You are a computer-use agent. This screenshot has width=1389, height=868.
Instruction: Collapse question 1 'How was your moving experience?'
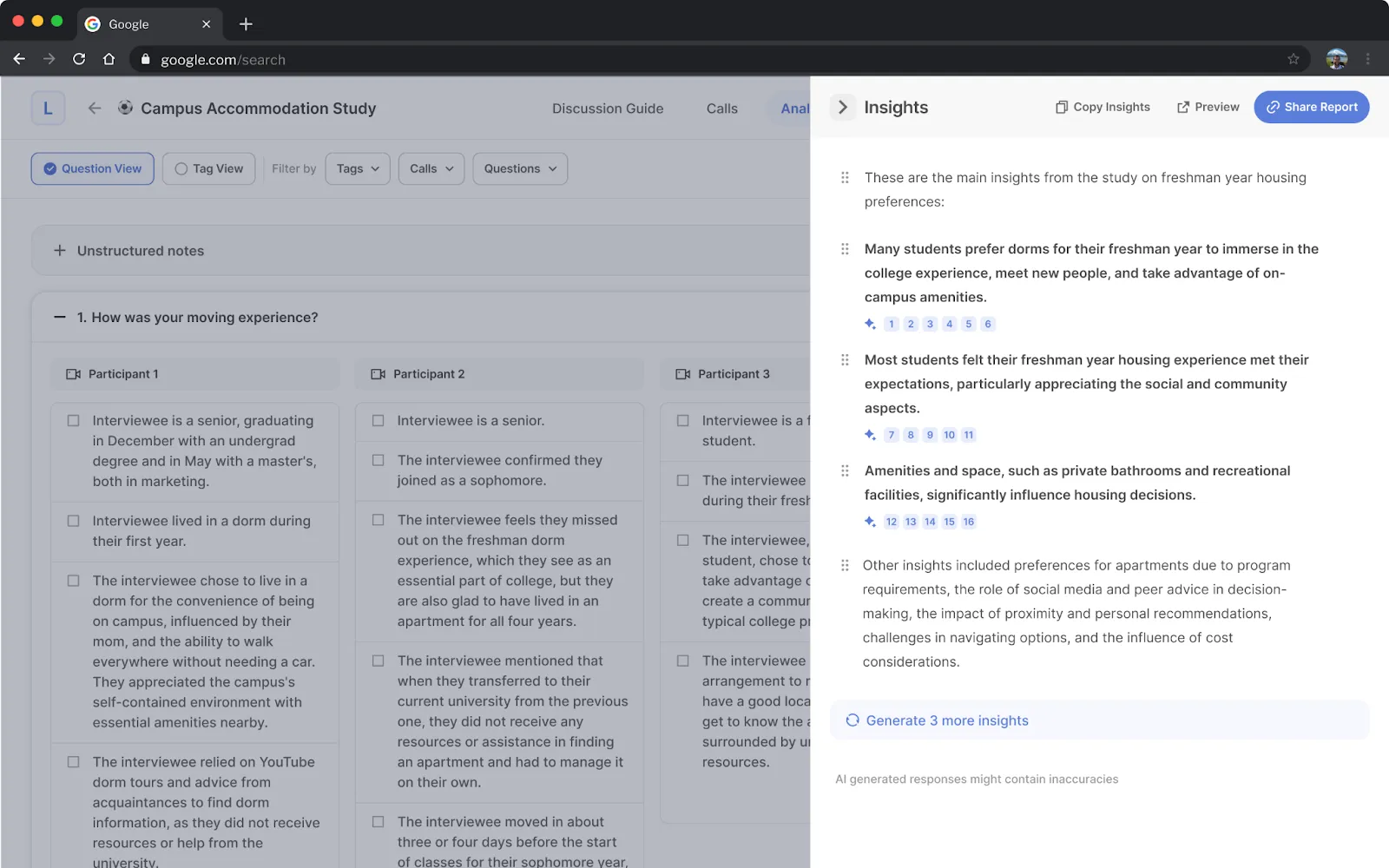60,318
